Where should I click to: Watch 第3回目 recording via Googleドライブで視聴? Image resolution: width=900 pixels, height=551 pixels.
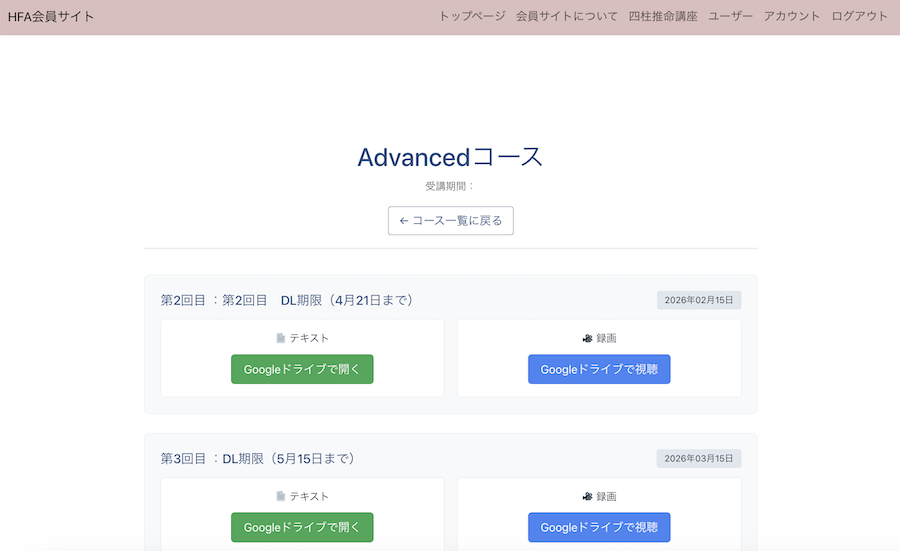point(599,527)
